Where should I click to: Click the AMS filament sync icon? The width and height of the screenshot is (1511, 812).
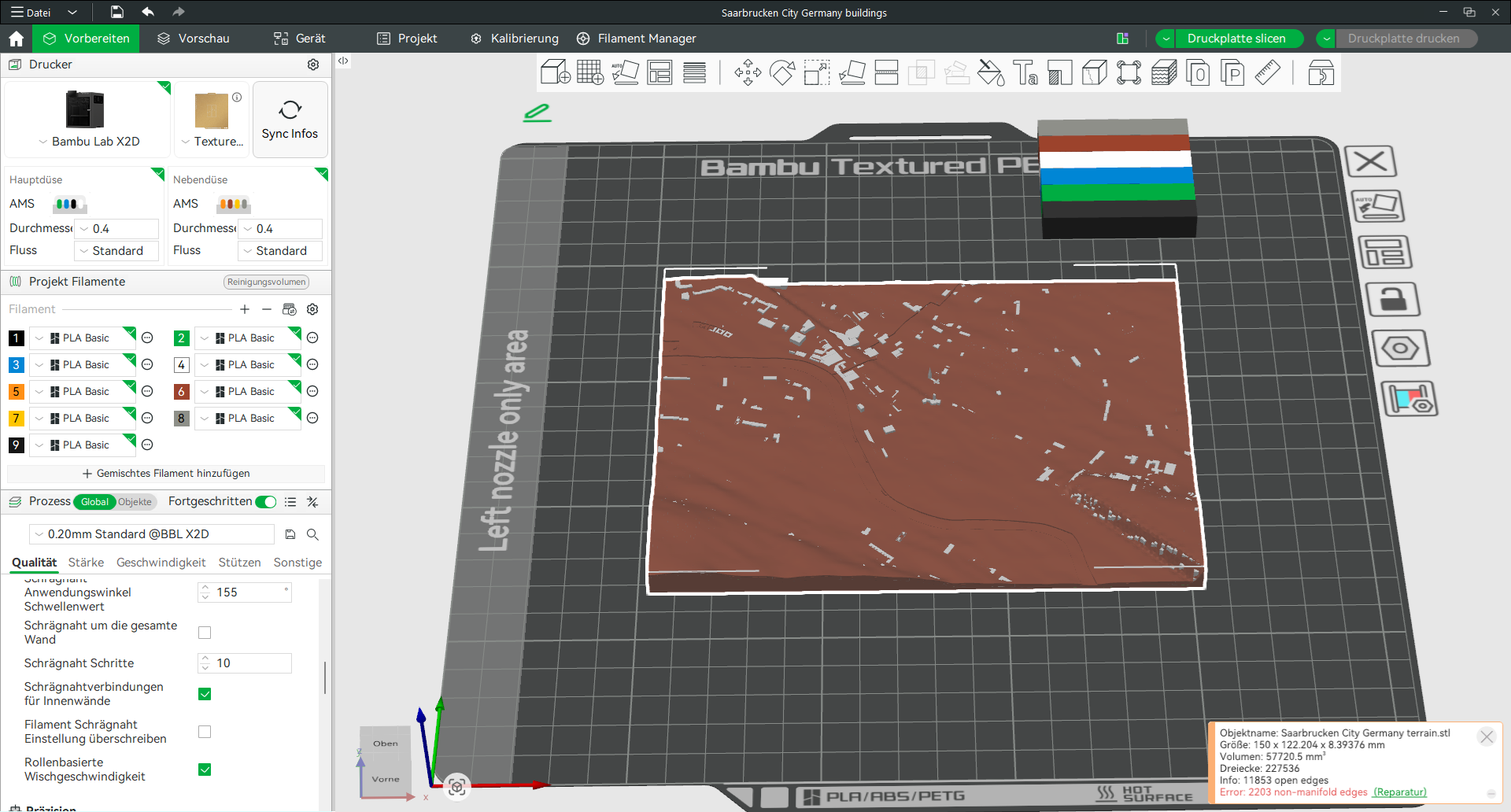click(x=290, y=309)
